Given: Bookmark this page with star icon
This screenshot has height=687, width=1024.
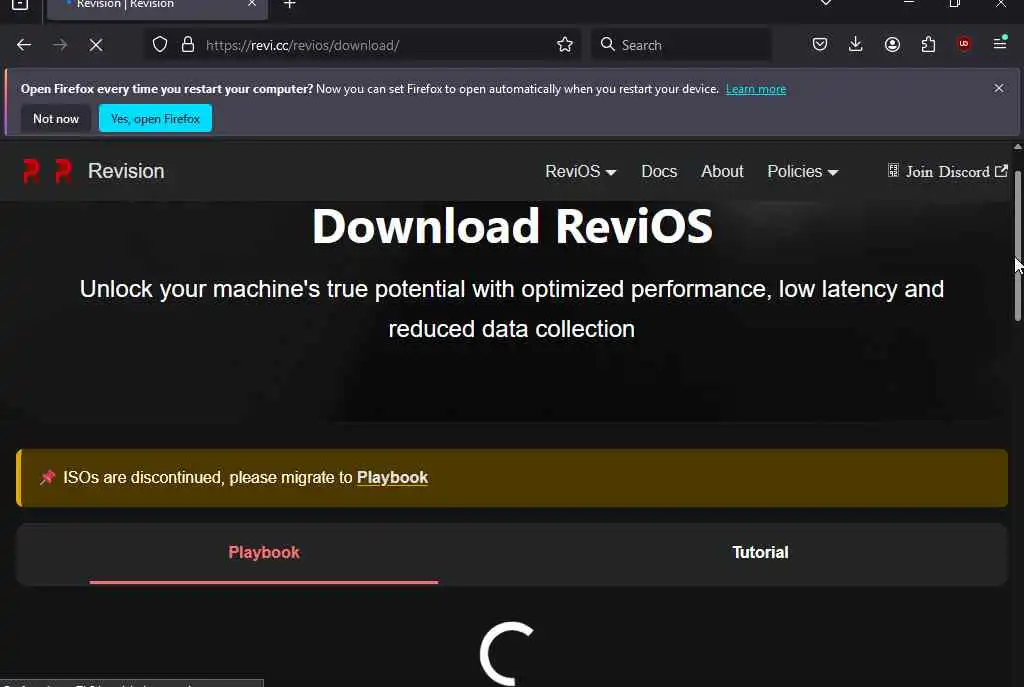Looking at the screenshot, I should click(x=565, y=44).
